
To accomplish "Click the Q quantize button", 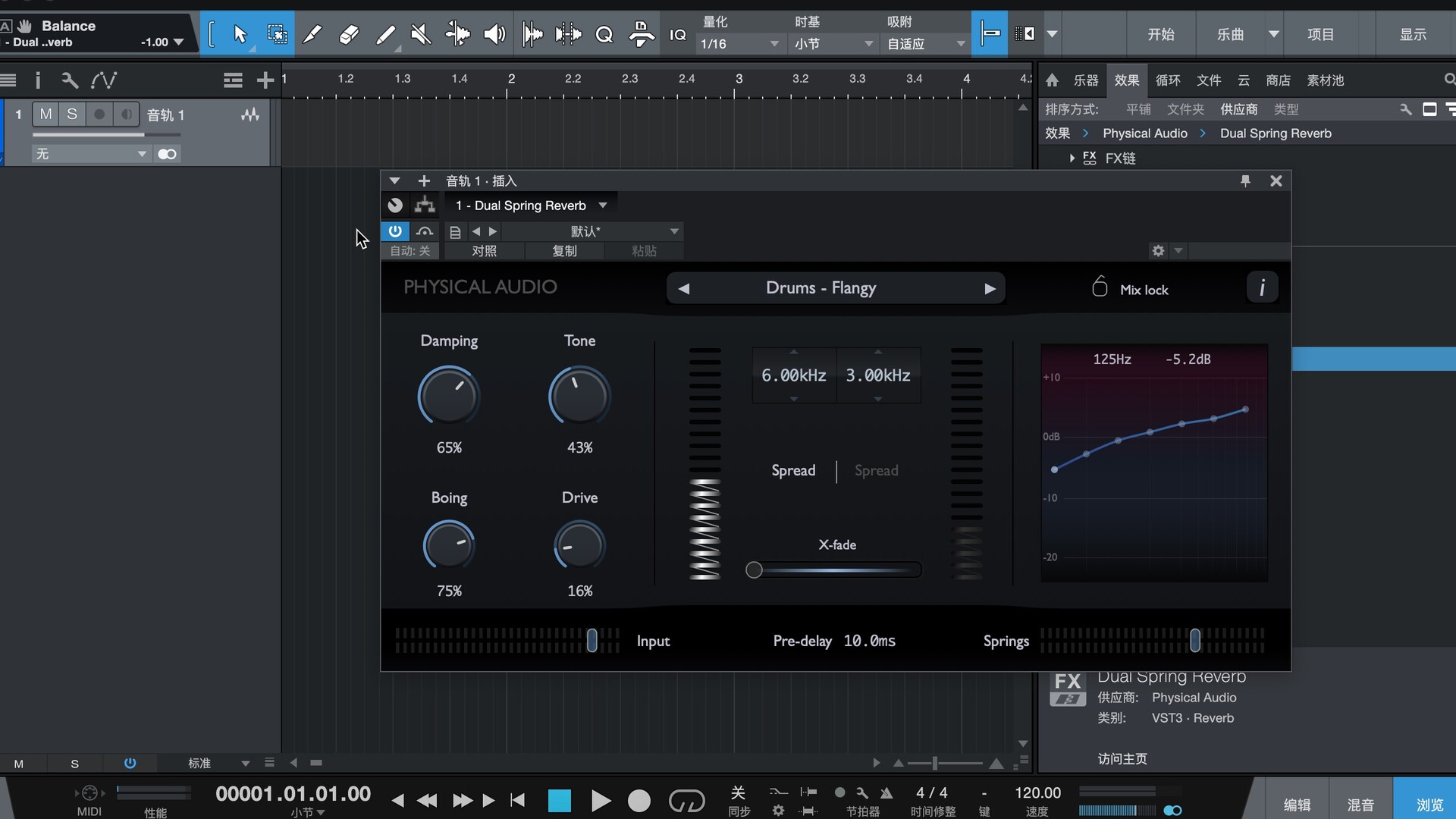I will tap(604, 35).
